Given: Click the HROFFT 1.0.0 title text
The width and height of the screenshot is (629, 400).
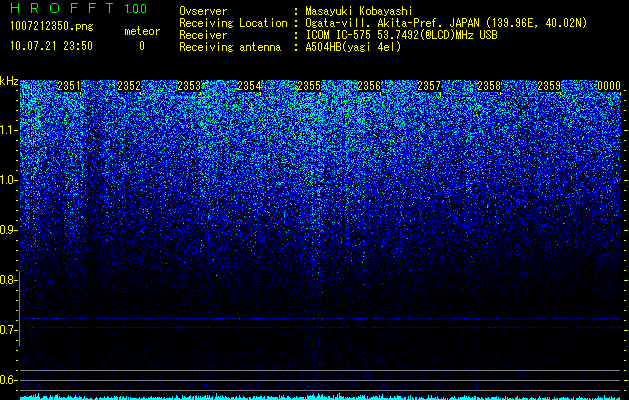Looking at the screenshot, I should pos(78,8).
